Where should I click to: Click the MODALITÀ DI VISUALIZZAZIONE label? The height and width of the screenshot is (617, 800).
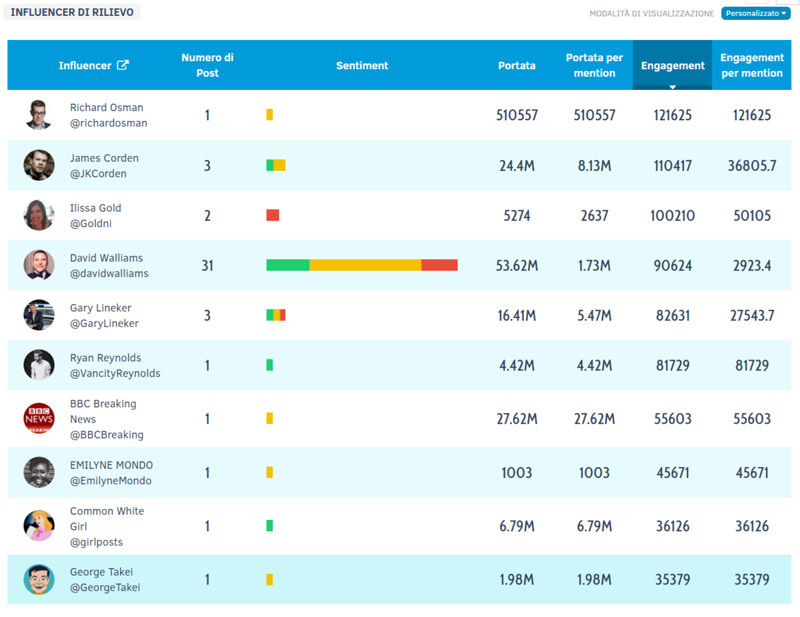(x=652, y=14)
